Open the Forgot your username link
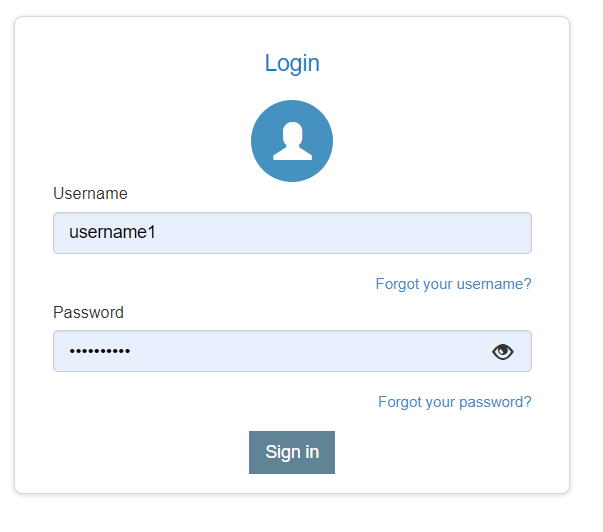The image size is (603, 532). point(453,284)
